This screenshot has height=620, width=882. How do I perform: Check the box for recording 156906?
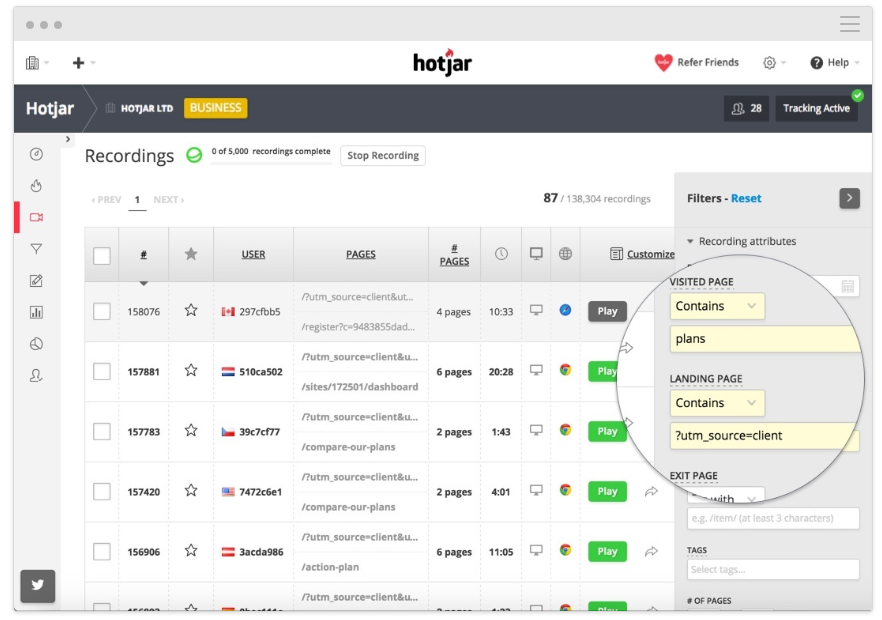102,552
